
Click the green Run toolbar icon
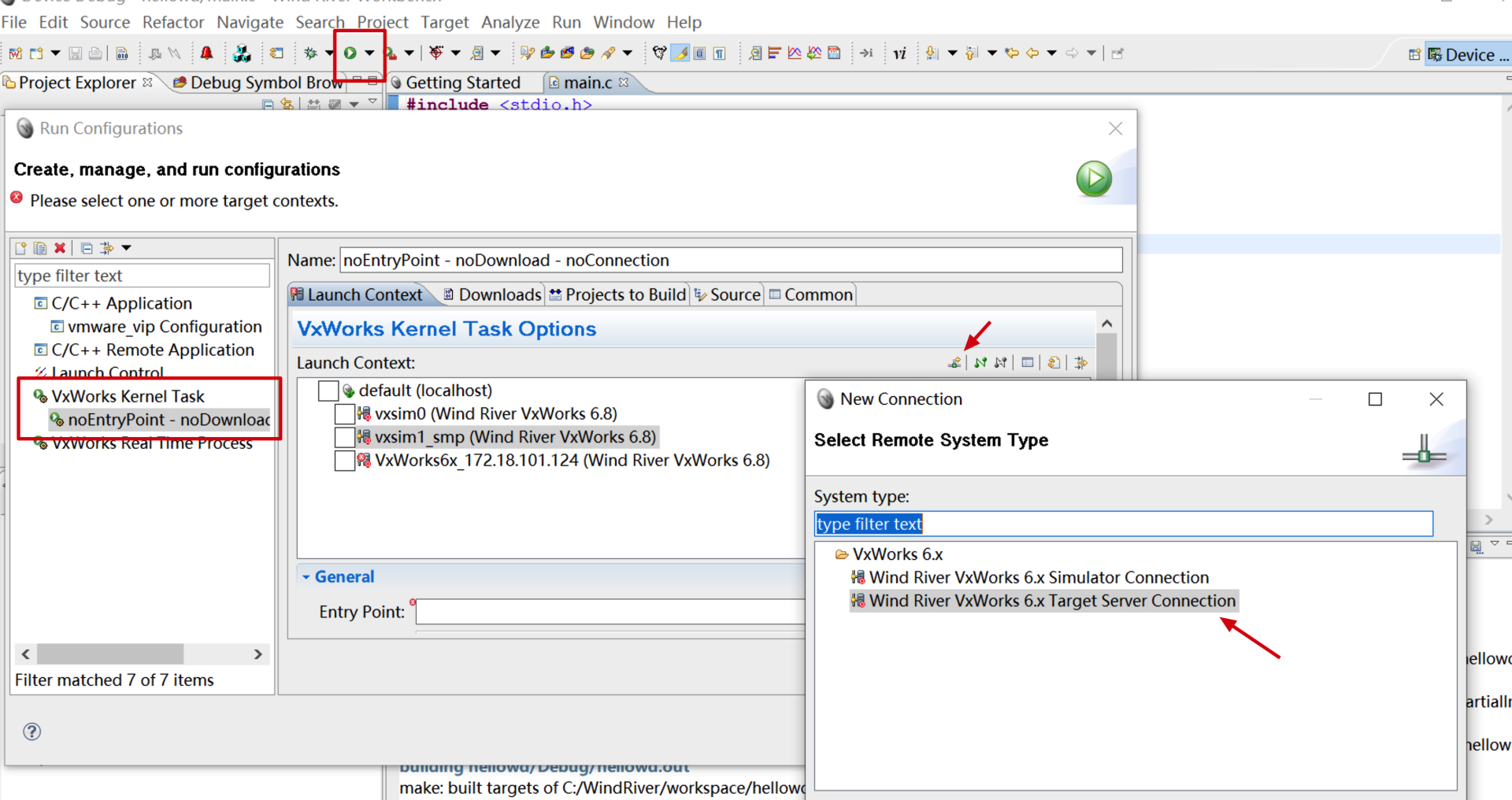[x=350, y=54]
